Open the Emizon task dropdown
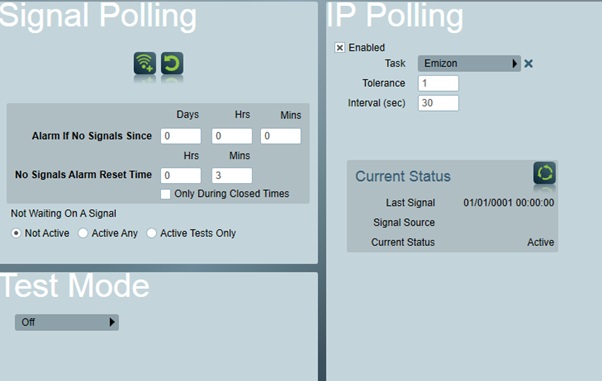Viewport: 602px width, 381px height. point(469,64)
